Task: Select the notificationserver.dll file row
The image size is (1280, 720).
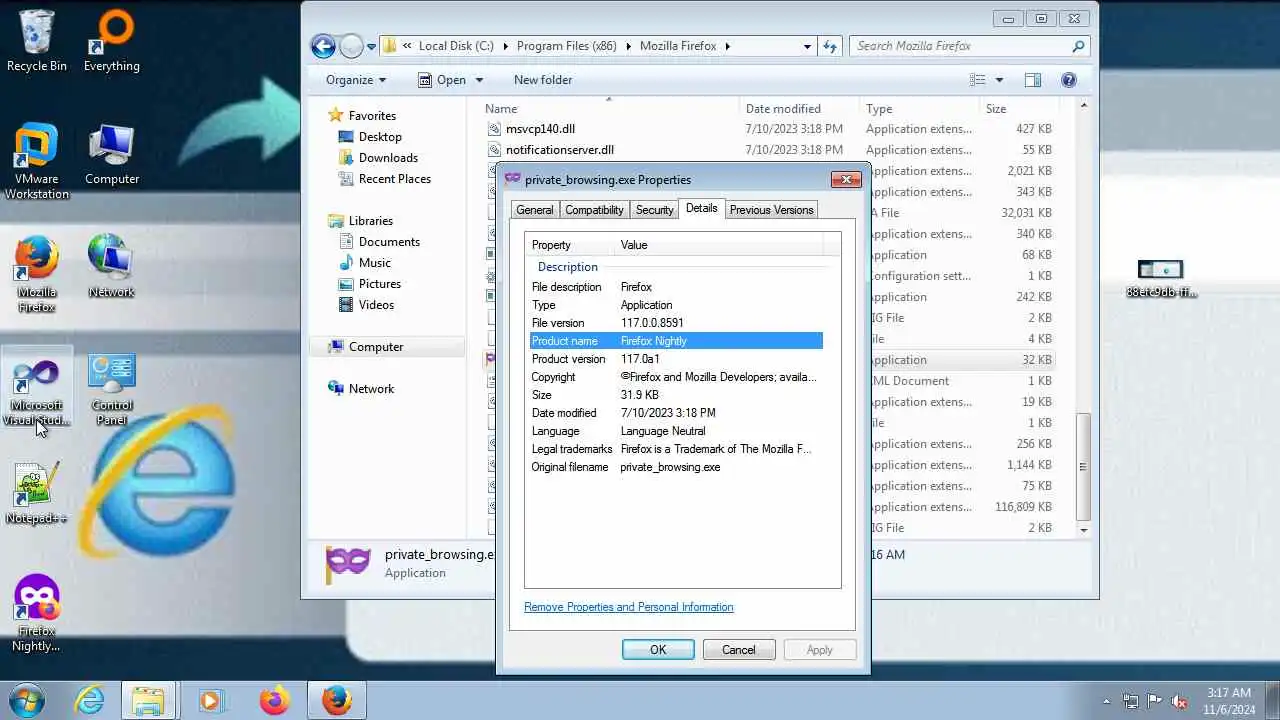Action: [x=769, y=150]
